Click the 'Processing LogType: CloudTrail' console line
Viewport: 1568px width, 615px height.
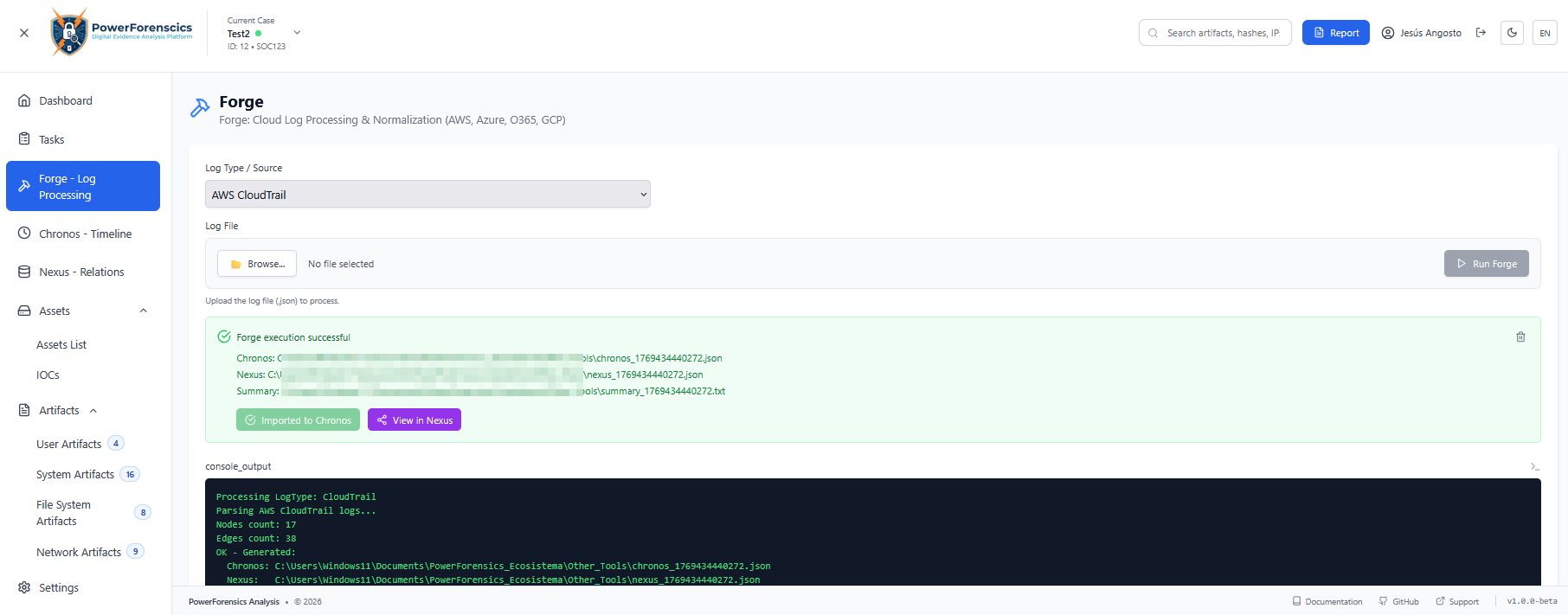tap(296, 497)
